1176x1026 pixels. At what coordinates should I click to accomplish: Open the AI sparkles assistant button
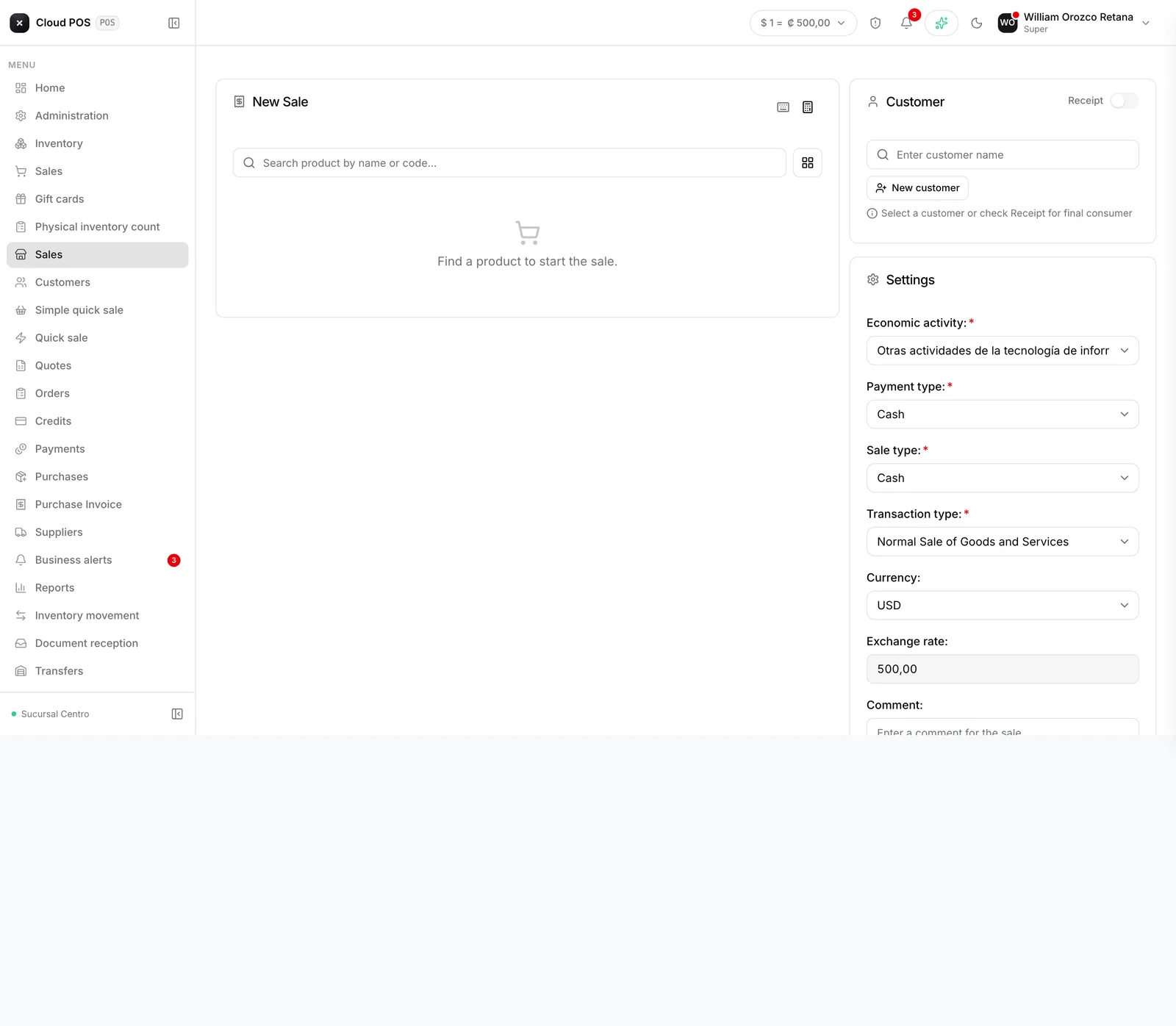coord(942,23)
